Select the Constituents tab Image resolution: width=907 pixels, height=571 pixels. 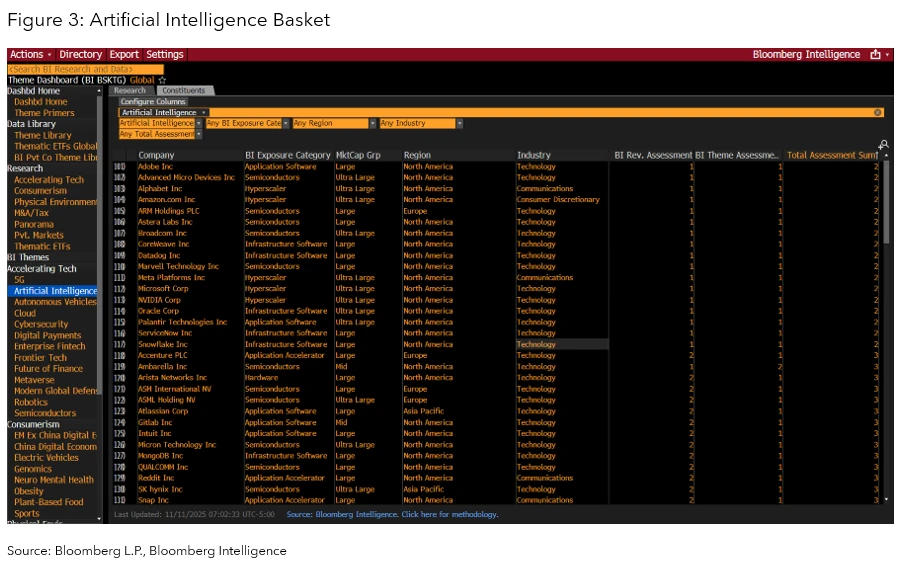[x=184, y=90]
